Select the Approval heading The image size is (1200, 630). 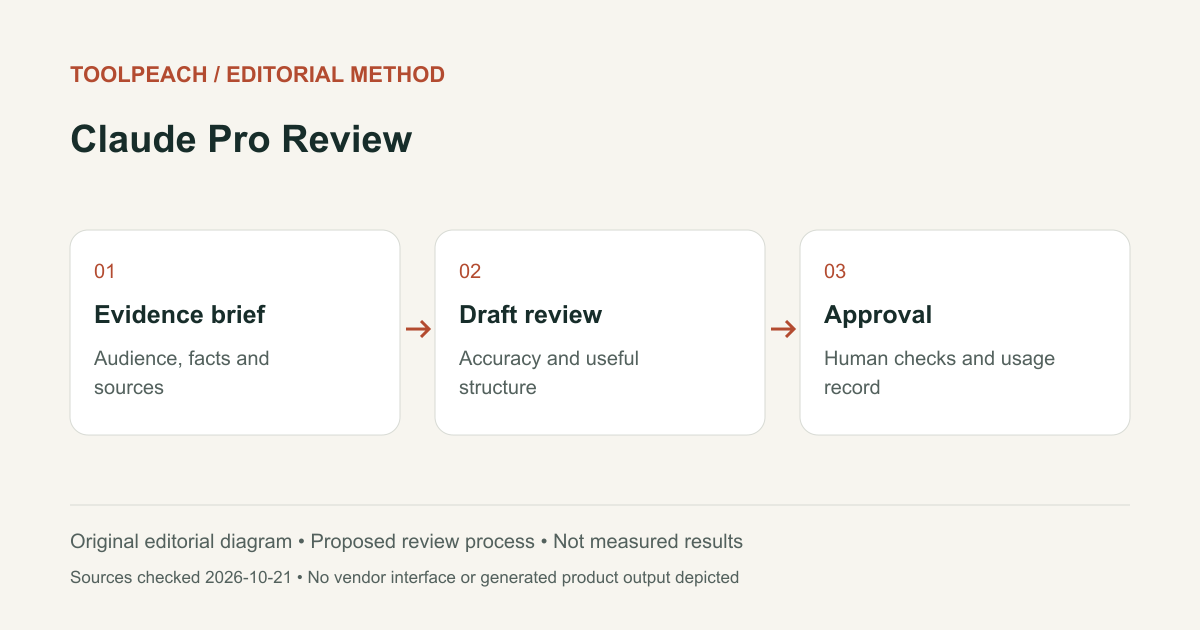click(878, 315)
